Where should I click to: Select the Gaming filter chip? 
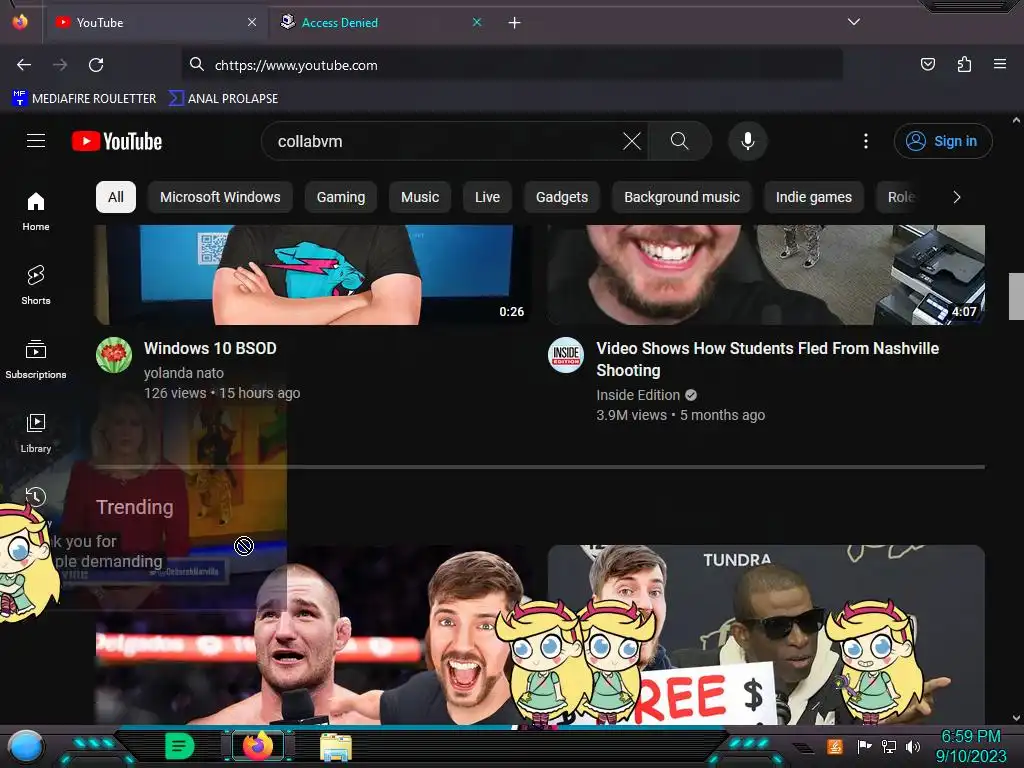[x=341, y=197]
